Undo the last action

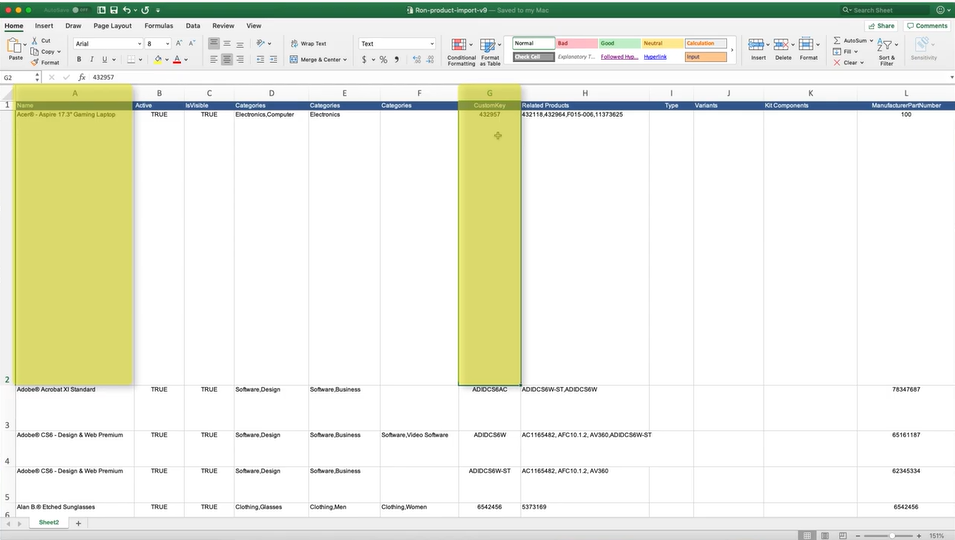[126, 10]
